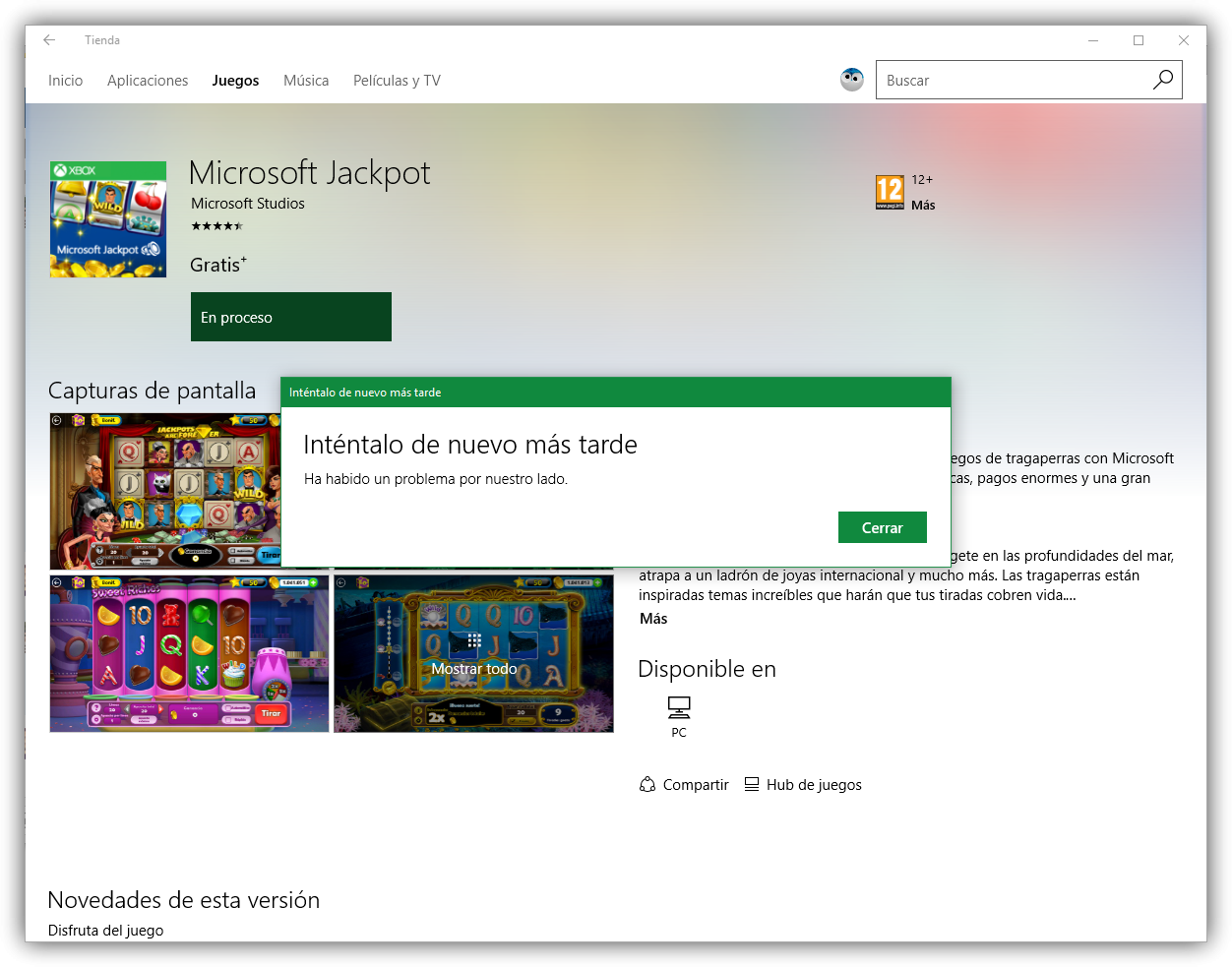Expand rating details with Más
This screenshot has height=967, width=1232.
(x=923, y=206)
